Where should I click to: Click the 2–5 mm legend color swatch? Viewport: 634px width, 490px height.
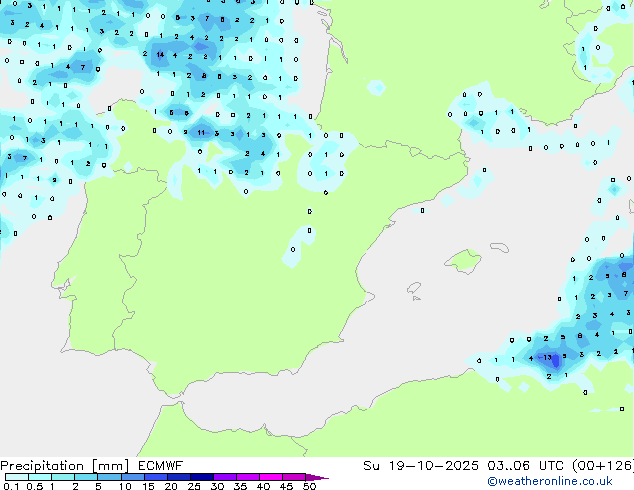tap(86, 477)
